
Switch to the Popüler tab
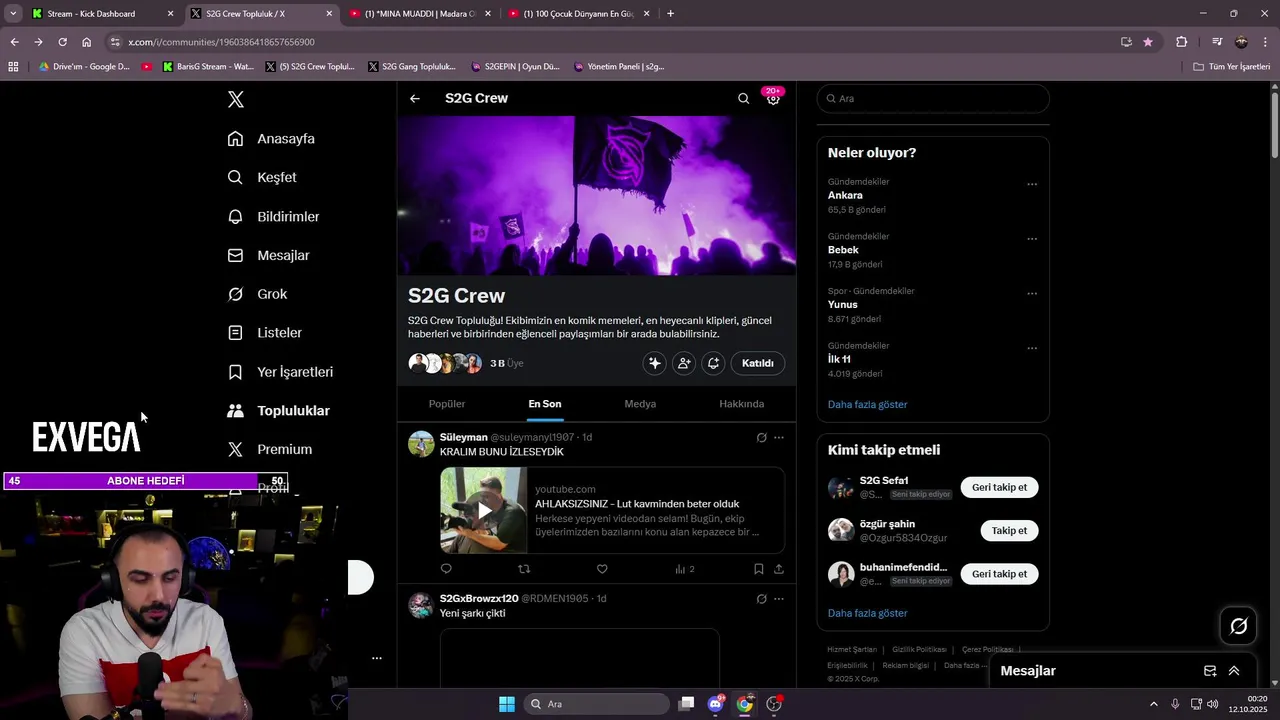(x=447, y=404)
